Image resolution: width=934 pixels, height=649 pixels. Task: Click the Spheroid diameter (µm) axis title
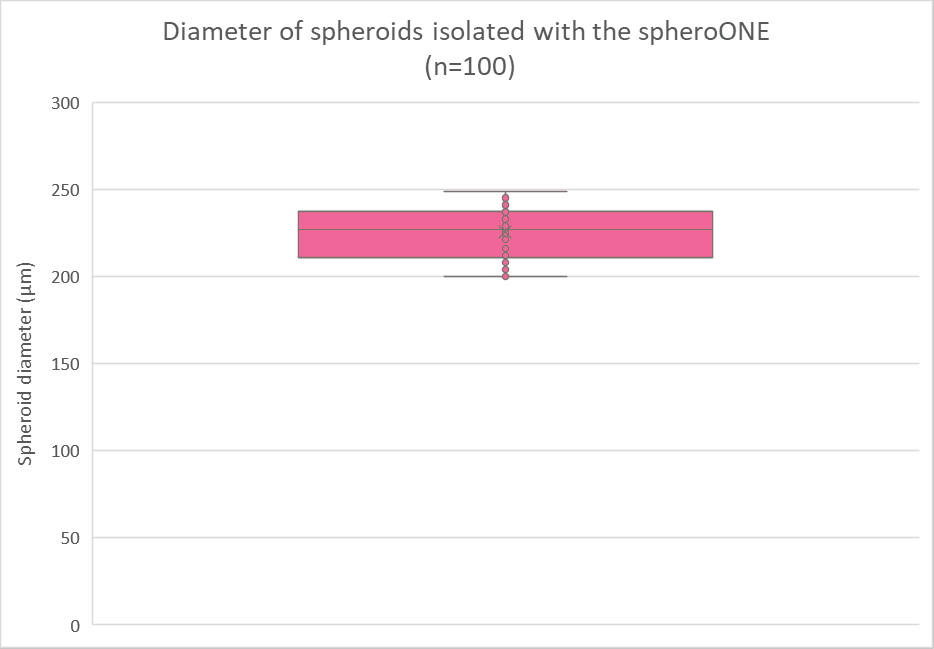(27, 362)
